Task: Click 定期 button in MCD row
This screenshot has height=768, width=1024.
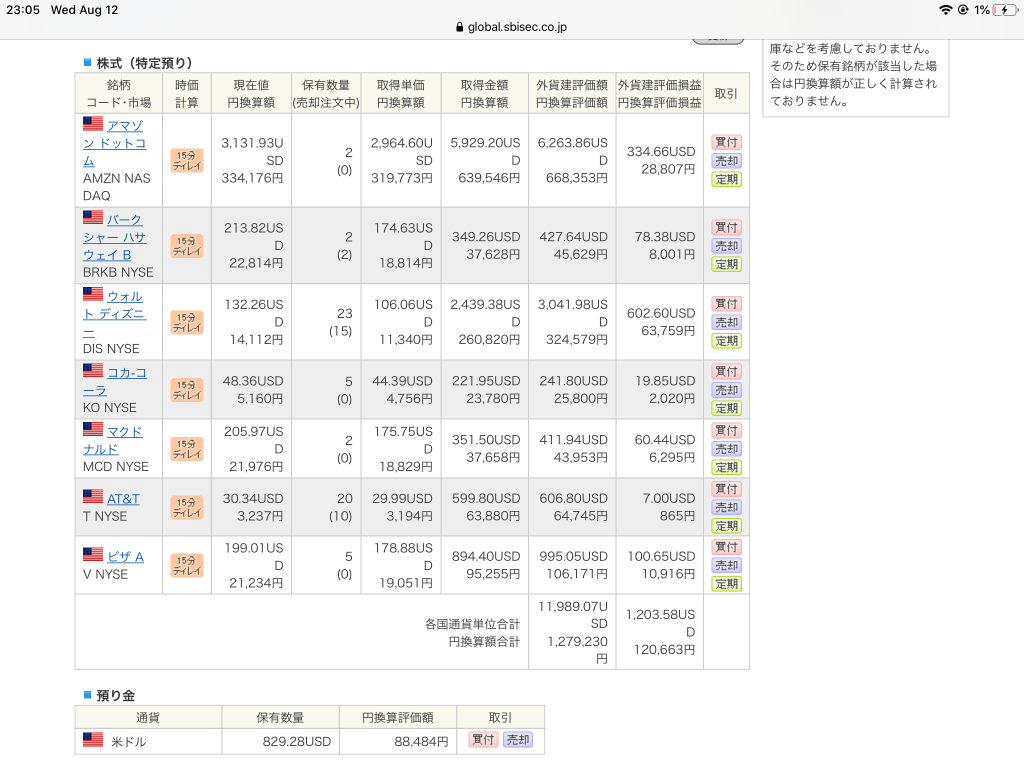Action: pyautogui.click(x=726, y=467)
